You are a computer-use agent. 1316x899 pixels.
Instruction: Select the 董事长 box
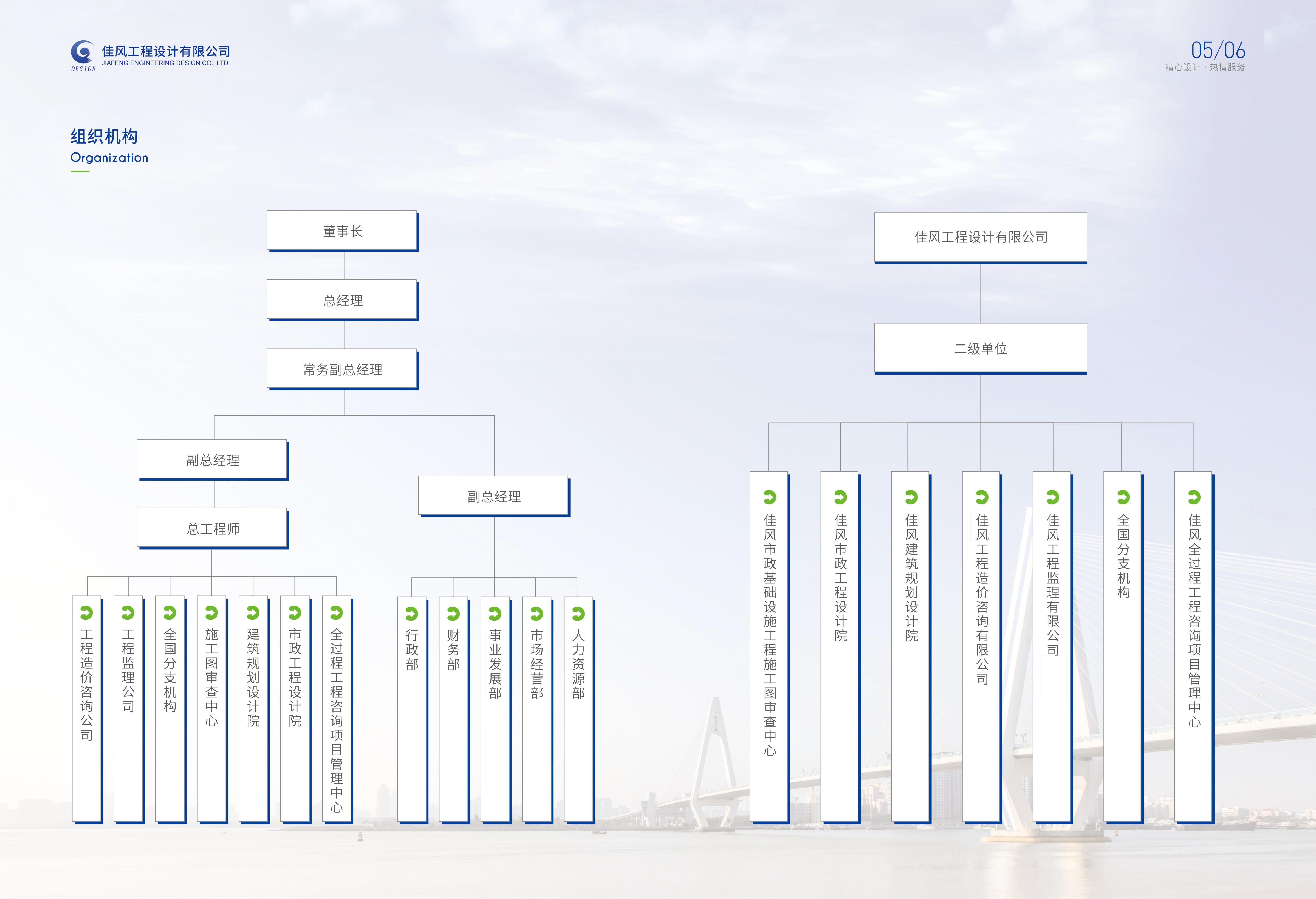343,231
